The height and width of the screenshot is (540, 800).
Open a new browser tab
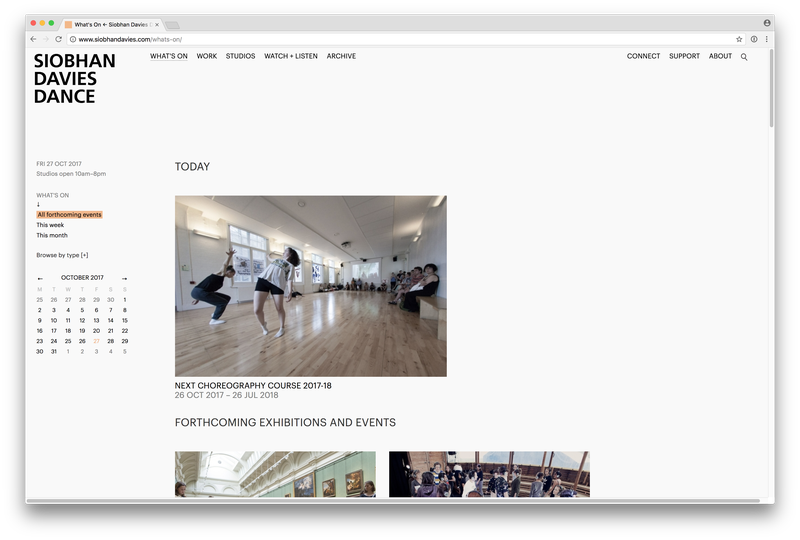[172, 25]
